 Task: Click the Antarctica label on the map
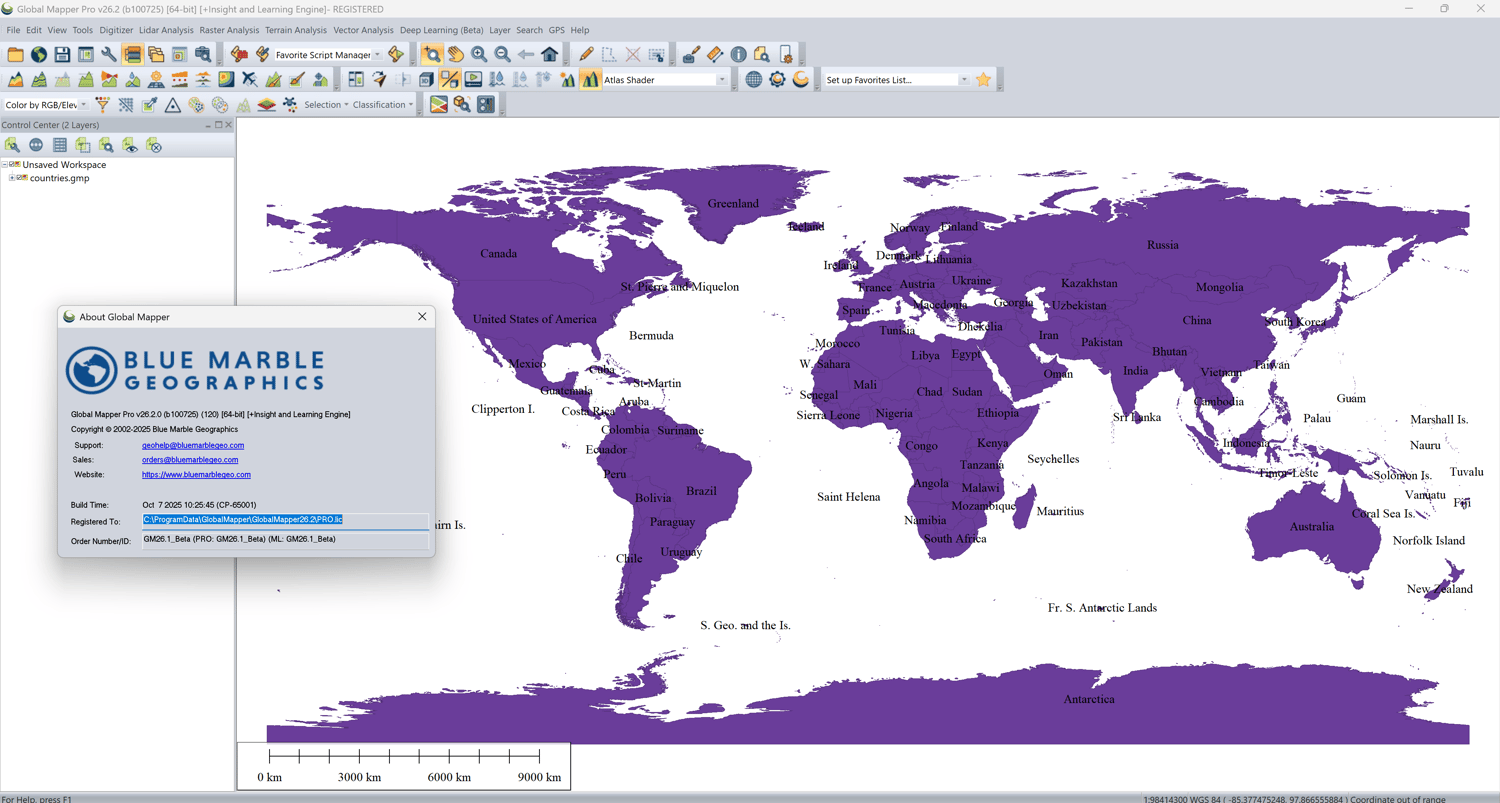coord(1089,700)
